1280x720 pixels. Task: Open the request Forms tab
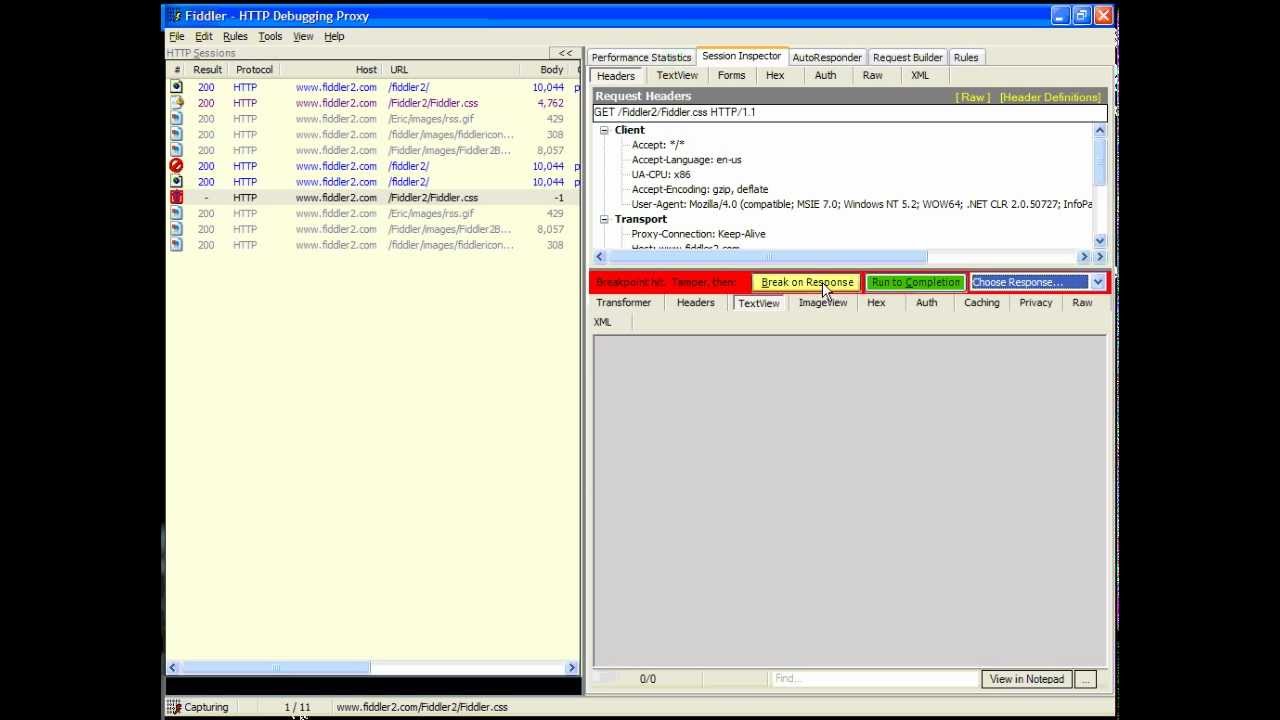[731, 75]
